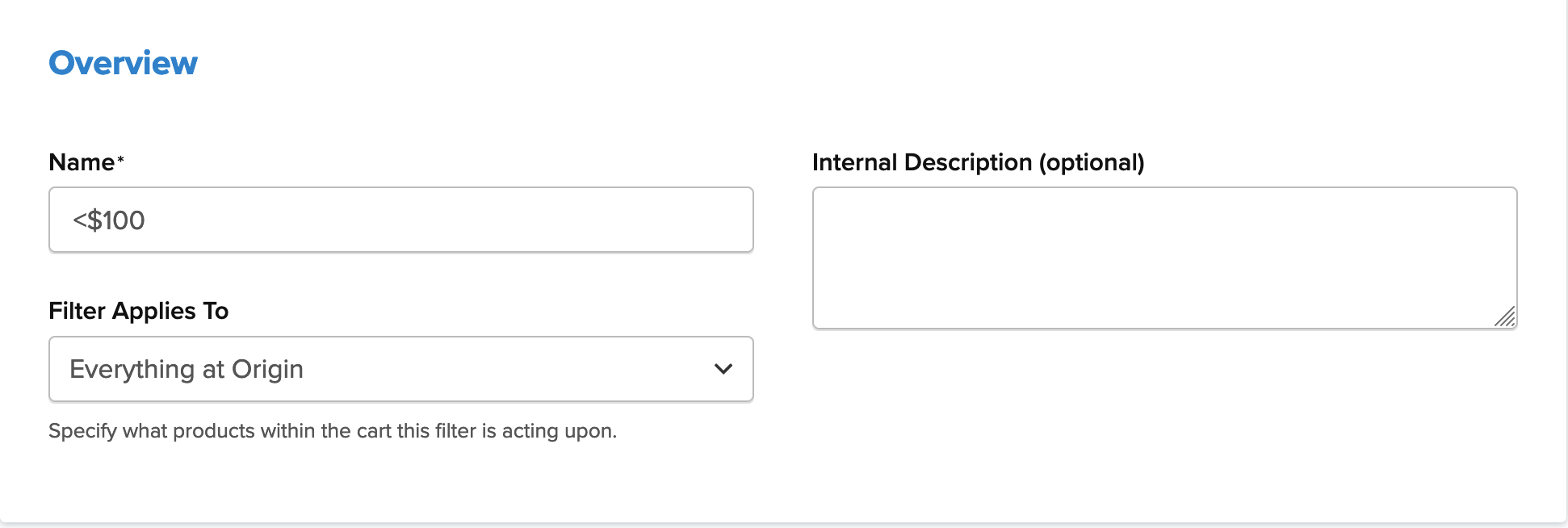Click the Name input field

click(x=400, y=220)
